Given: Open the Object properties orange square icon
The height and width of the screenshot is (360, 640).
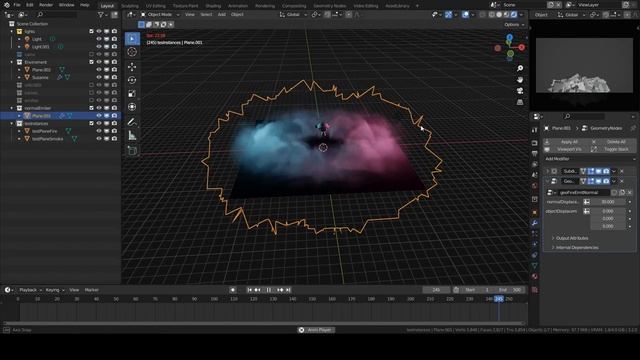Looking at the screenshot, I should [534, 212].
